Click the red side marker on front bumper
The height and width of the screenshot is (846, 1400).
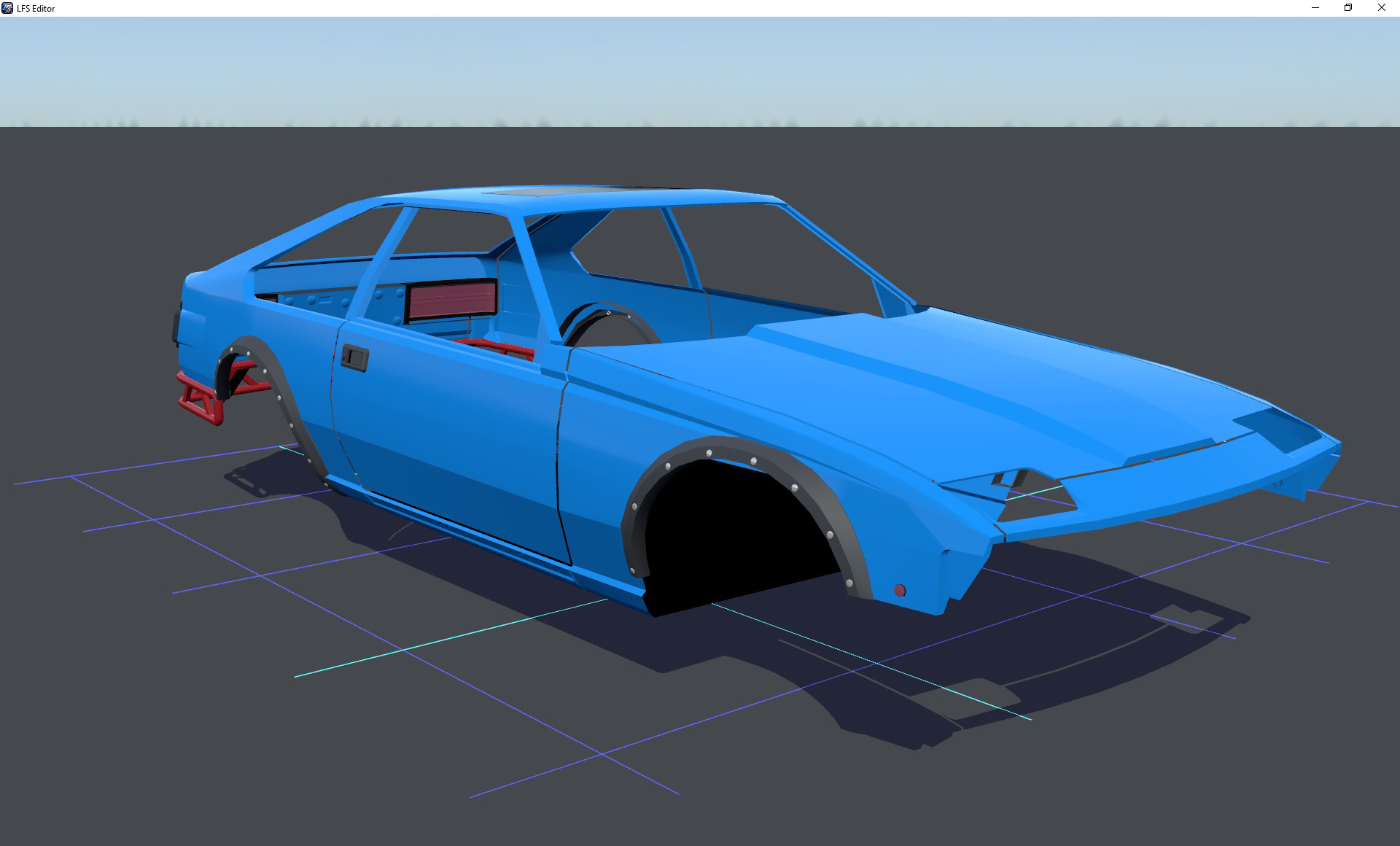[900, 590]
